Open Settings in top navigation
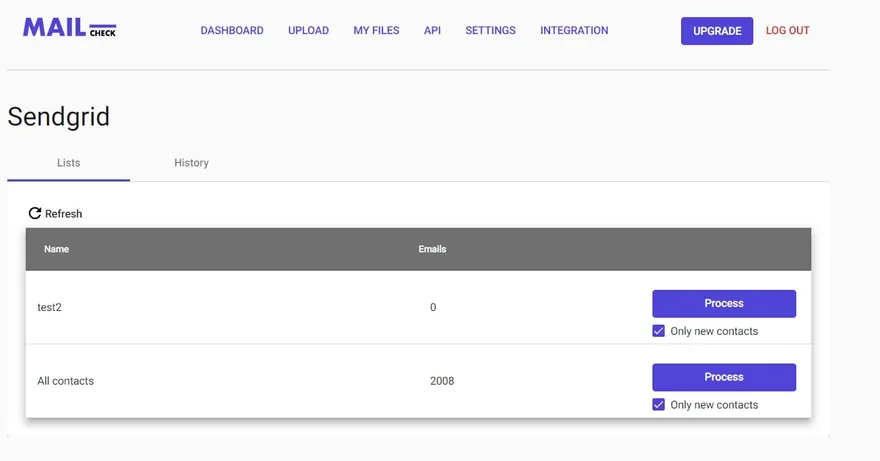This screenshot has height=461, width=880. (x=490, y=30)
